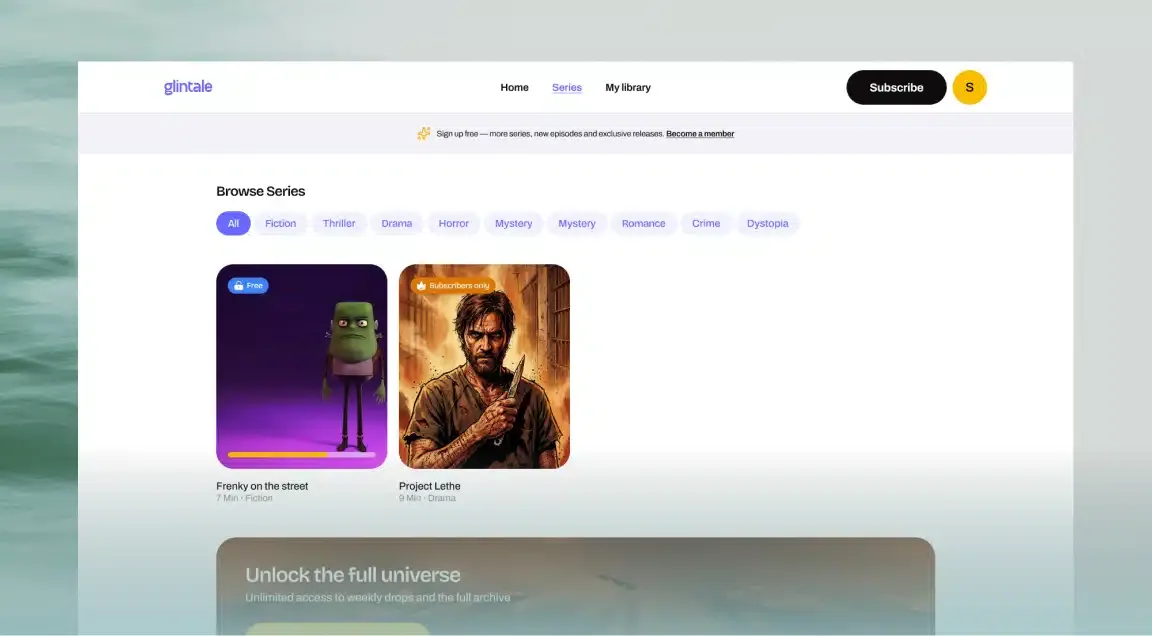Open the Frenky on the street cover image

point(301,366)
